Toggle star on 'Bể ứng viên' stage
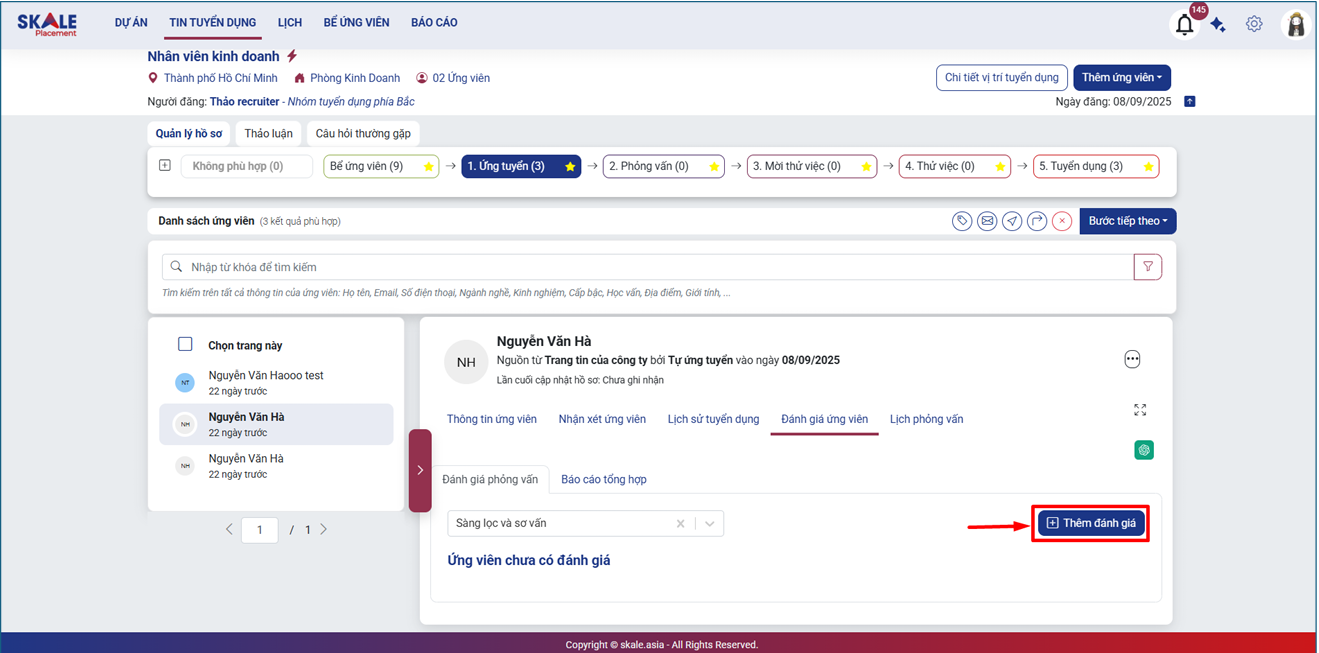Image resolution: width=1319 pixels, height=653 pixels. 429,167
